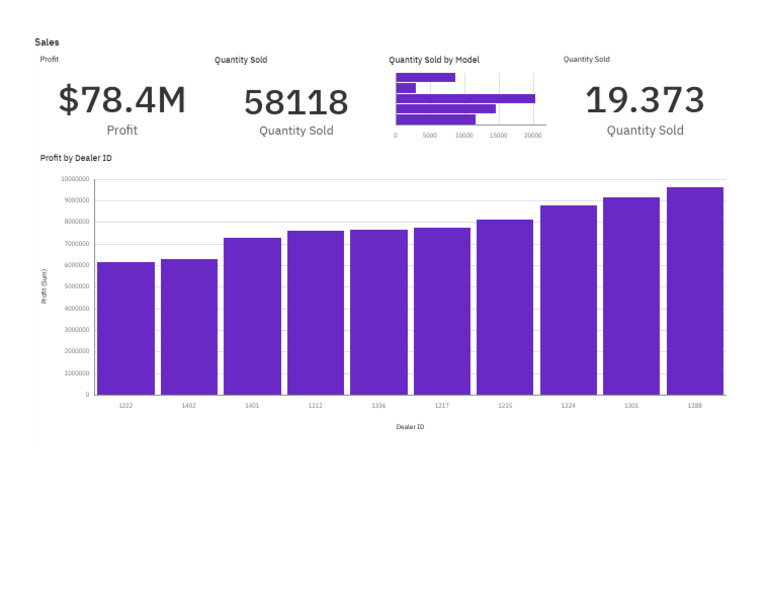Screen dimensions: 768x594
Task: Click the Quantity Sold title above 19.373
Action: [x=586, y=59]
